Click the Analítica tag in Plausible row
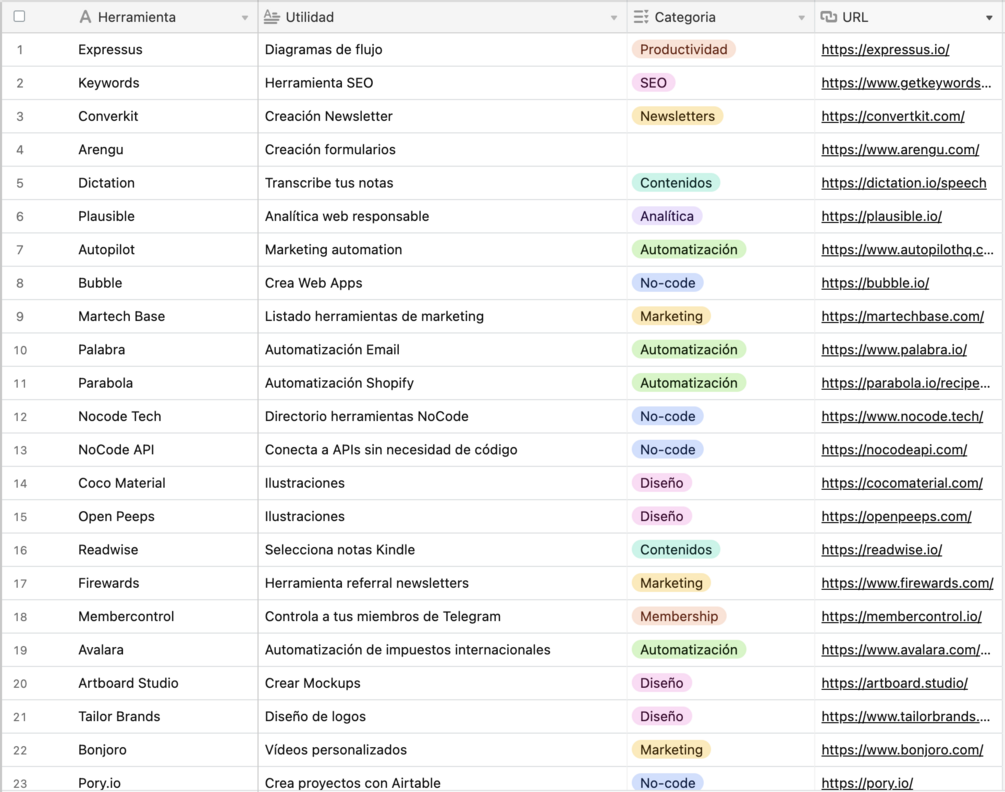The height and width of the screenshot is (792, 1005). pos(667,217)
